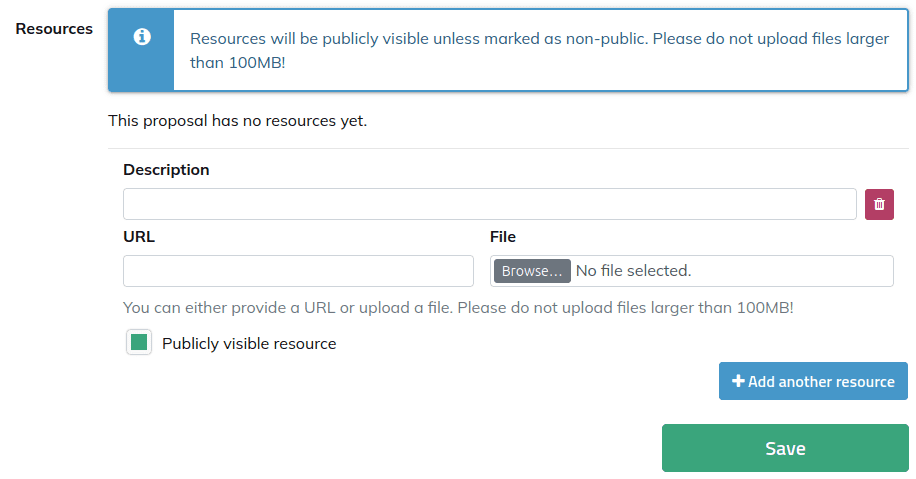Click the Browse… file button

[x=532, y=271]
